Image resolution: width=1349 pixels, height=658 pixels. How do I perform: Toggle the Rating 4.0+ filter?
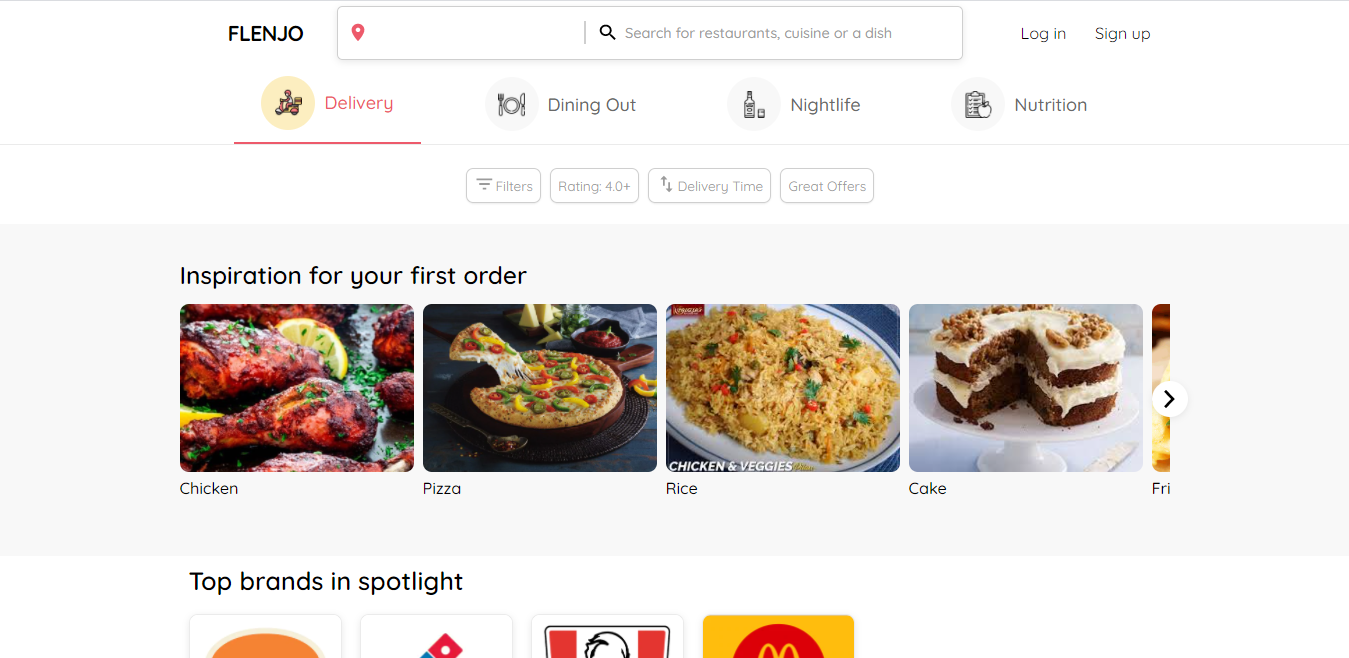point(594,186)
